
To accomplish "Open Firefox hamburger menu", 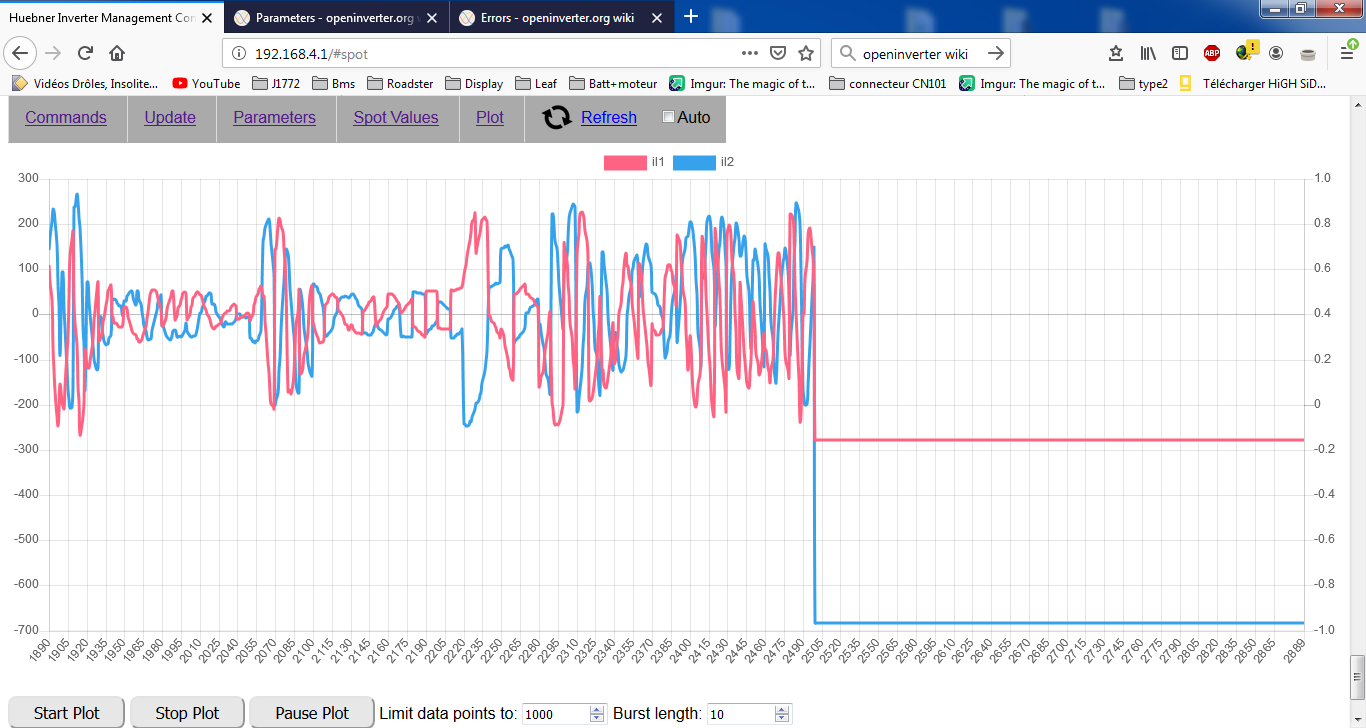I will 1347,53.
